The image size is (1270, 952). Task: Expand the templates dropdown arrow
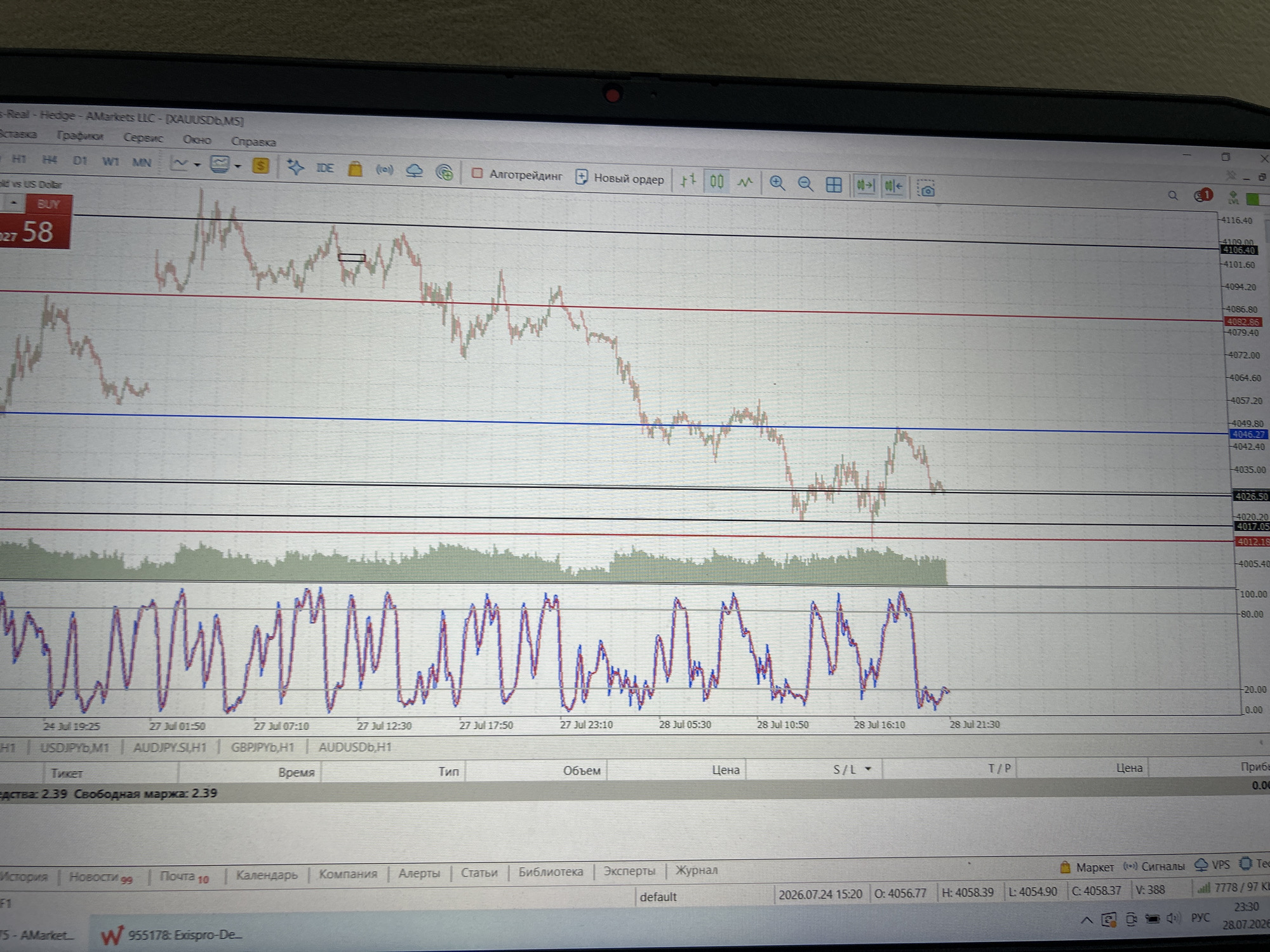point(237,166)
